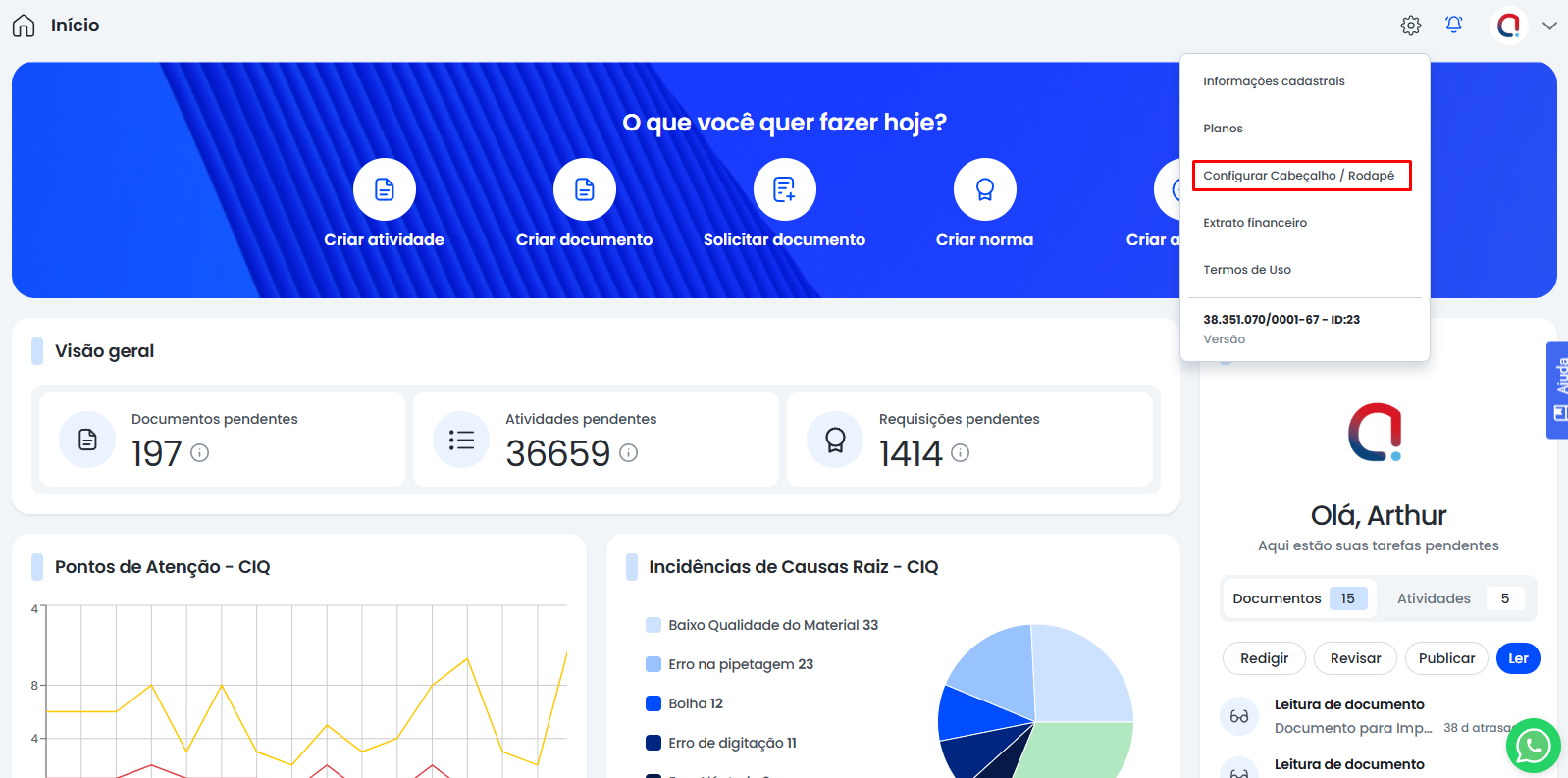
Task: Click info icon beside 36659 activities
Action: pos(629,453)
